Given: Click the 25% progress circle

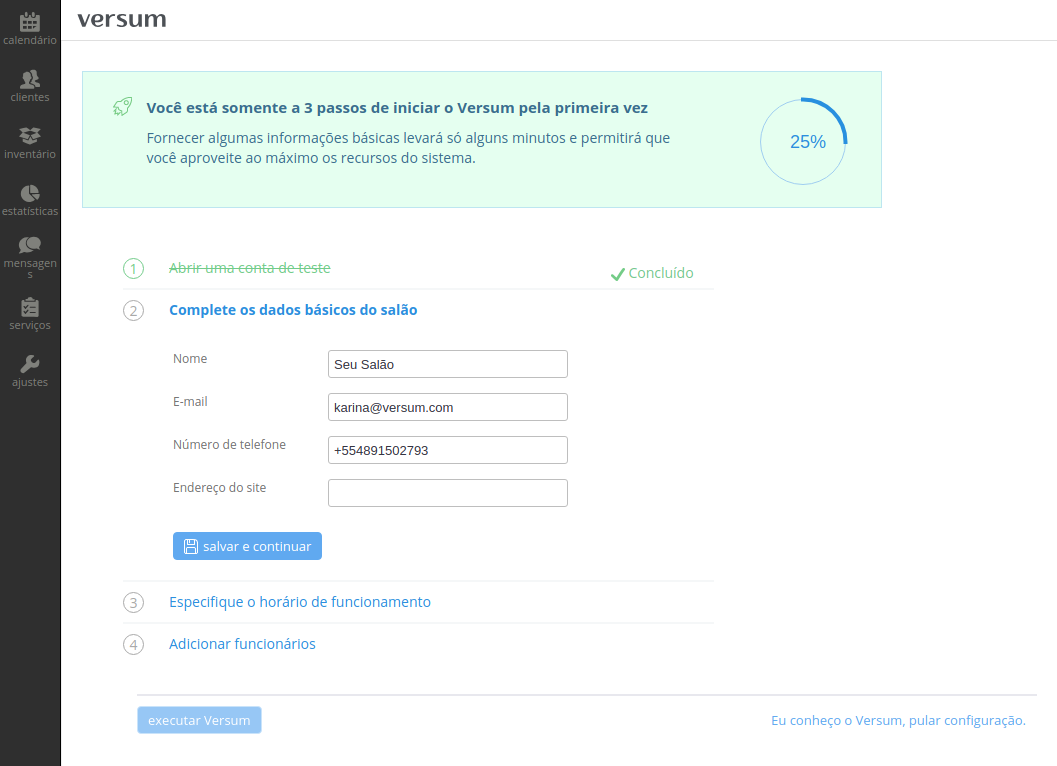Looking at the screenshot, I should click(803, 142).
